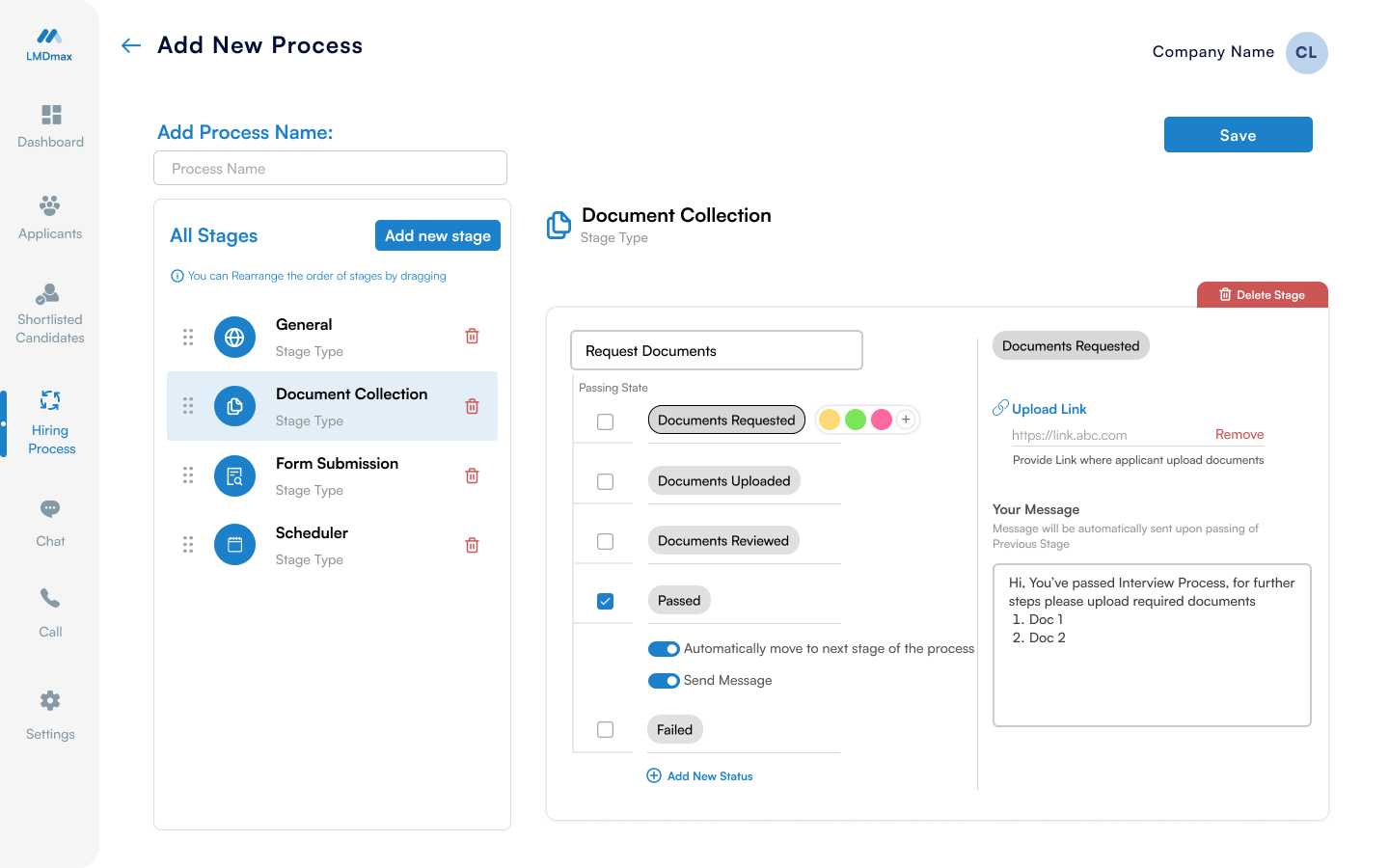The height and width of the screenshot is (868, 1389).
Task: Click the plus icon to add a color
Action: click(x=906, y=420)
